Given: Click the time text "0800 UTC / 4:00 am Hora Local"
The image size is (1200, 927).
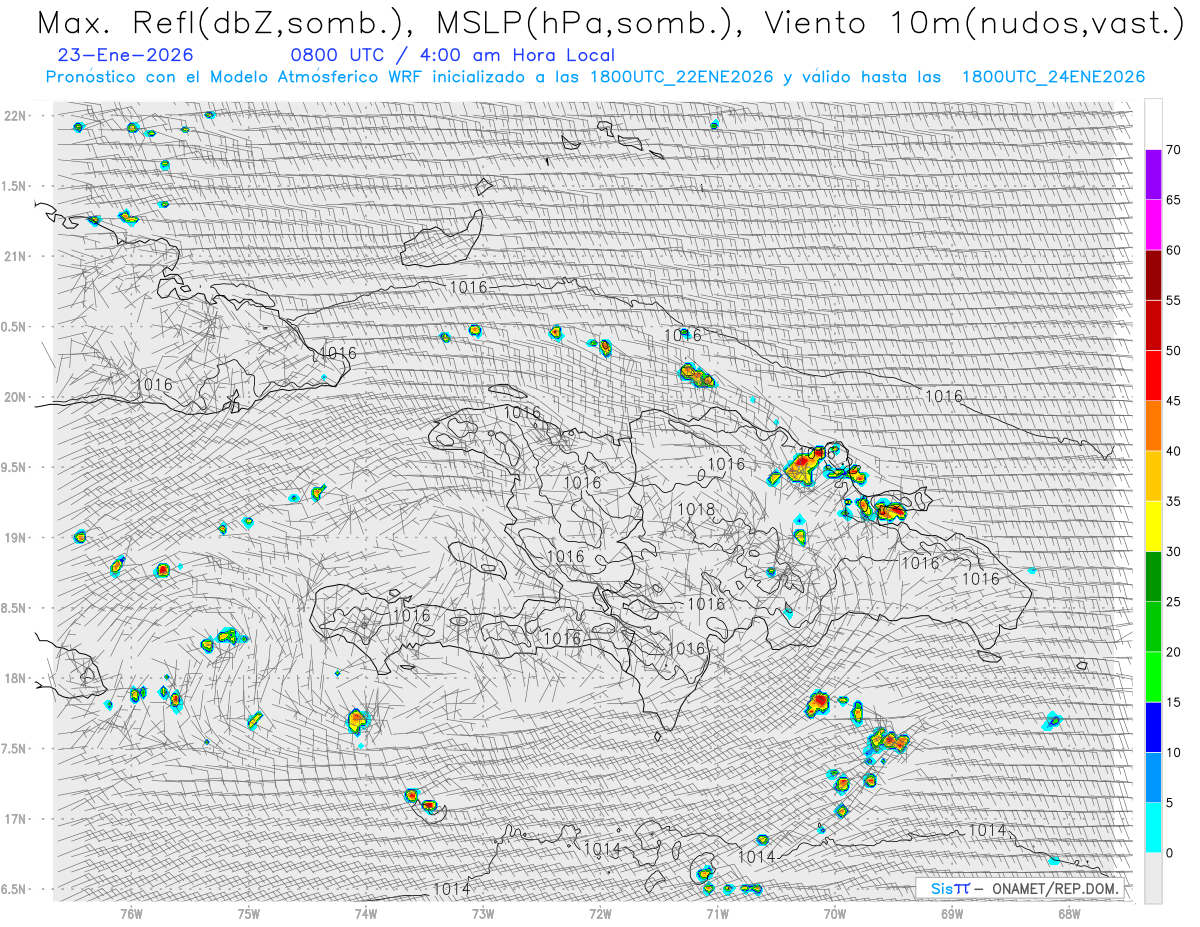Looking at the screenshot, I should 452,56.
